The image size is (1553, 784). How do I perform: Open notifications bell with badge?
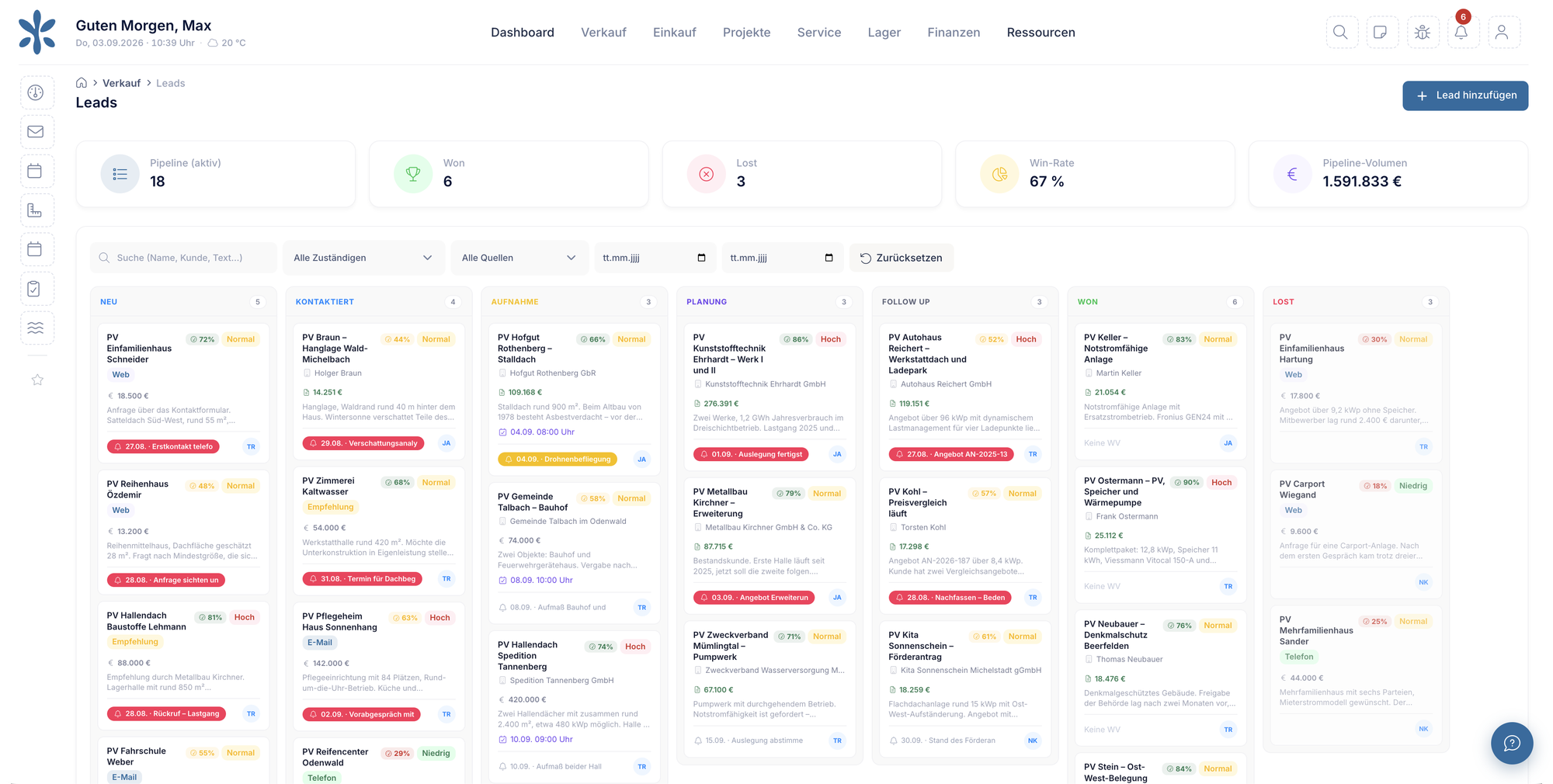click(1462, 33)
